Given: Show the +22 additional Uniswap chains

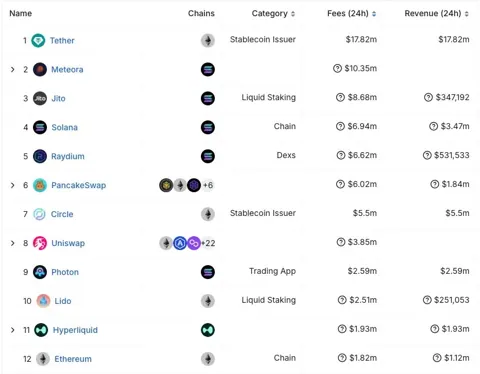Looking at the screenshot, I should (x=208, y=243).
